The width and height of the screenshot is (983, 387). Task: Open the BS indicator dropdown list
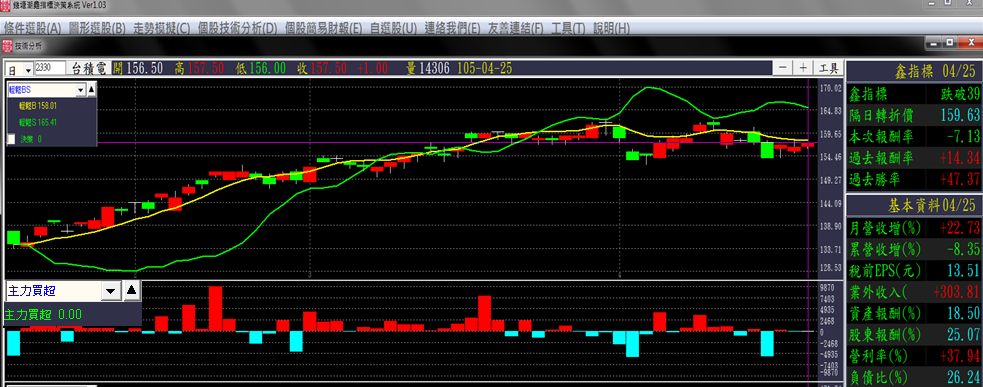click(x=80, y=90)
